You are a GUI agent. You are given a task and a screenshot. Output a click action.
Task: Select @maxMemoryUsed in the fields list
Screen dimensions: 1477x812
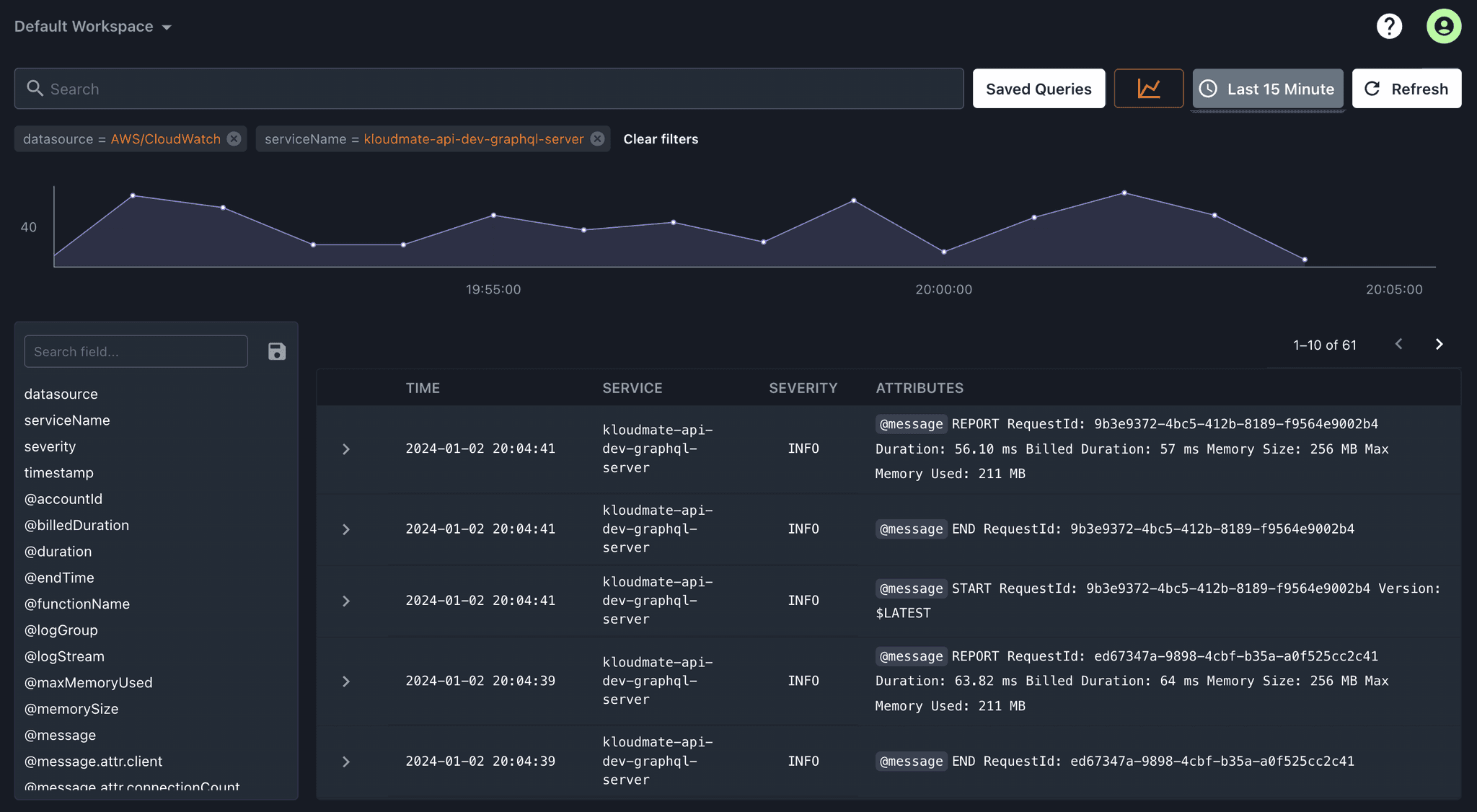pos(89,682)
